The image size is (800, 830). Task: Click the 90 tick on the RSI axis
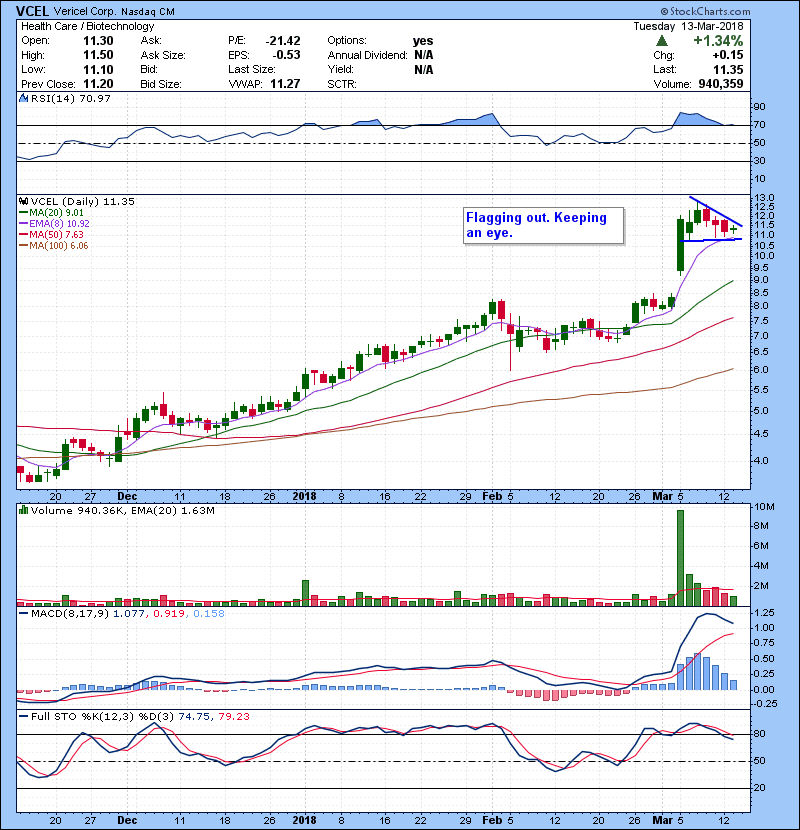coord(760,107)
